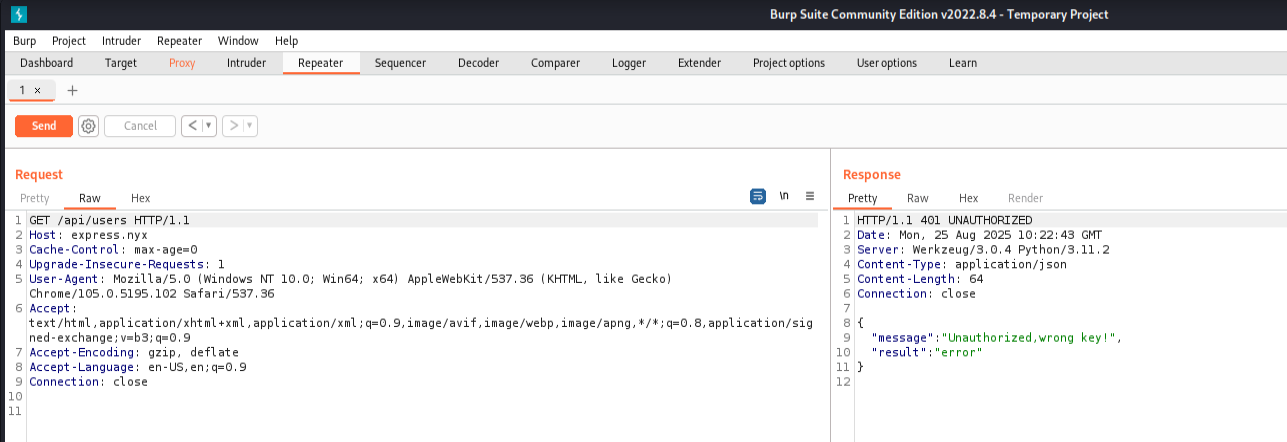This screenshot has width=1287, height=442.
Task: Select the Hex view in Request panel
Action: 140,198
